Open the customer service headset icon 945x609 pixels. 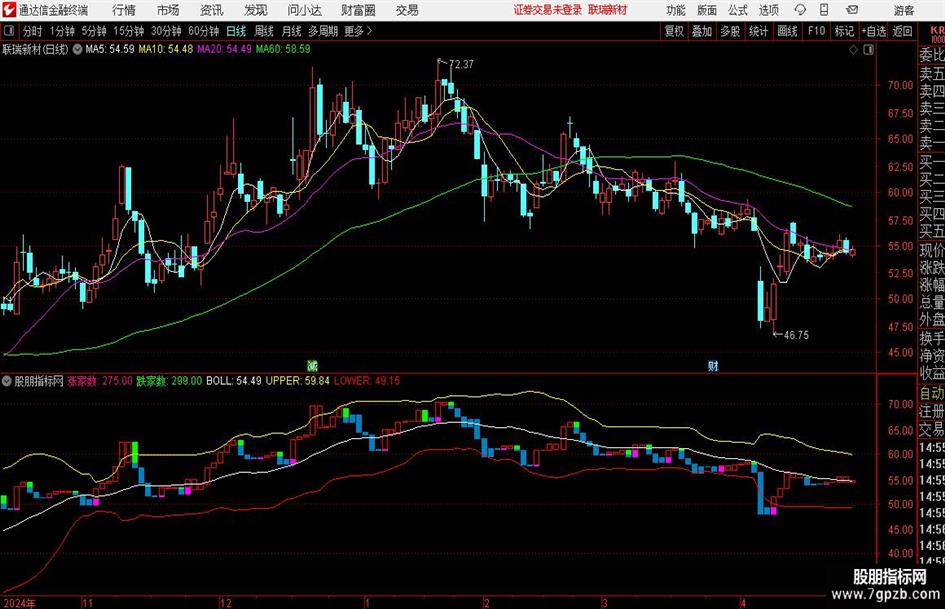(800, 10)
